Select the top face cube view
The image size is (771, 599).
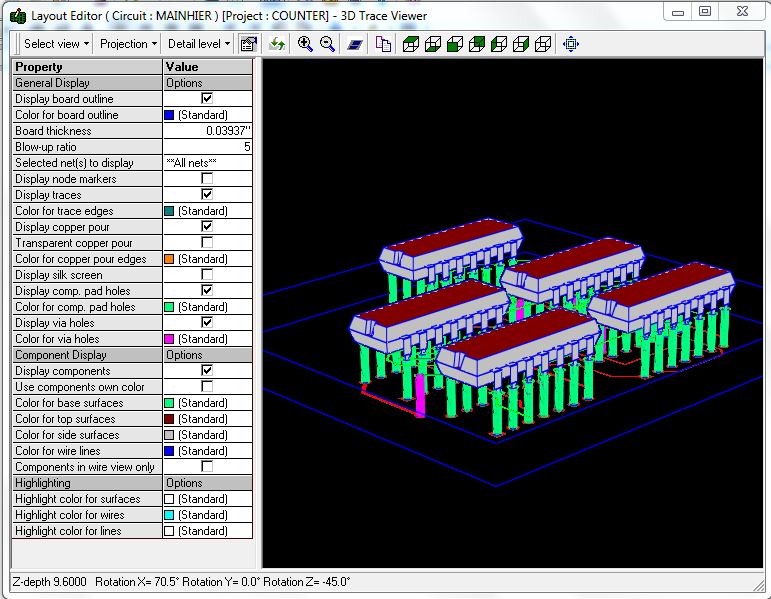(x=411, y=44)
